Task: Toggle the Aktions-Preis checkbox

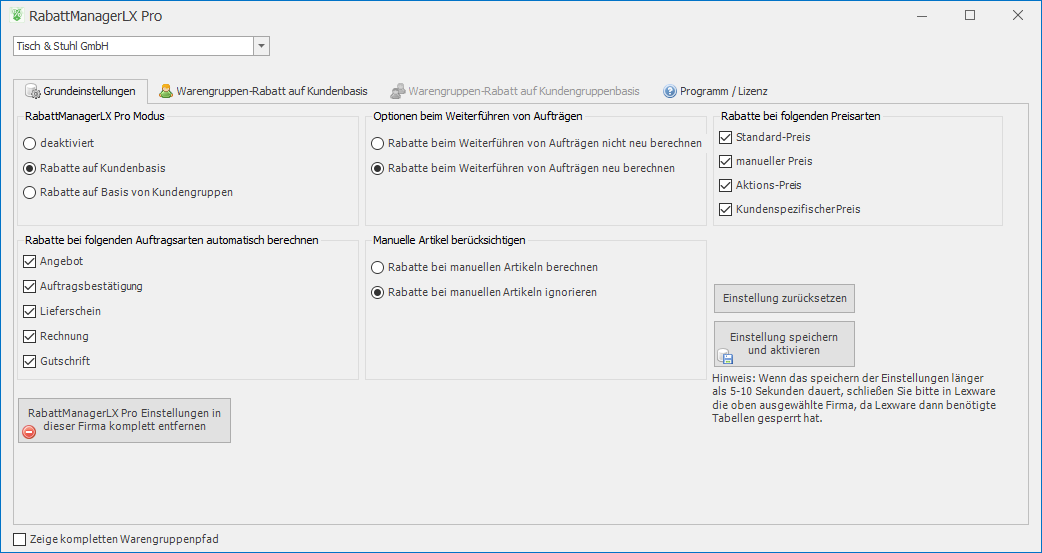Action: 725,185
